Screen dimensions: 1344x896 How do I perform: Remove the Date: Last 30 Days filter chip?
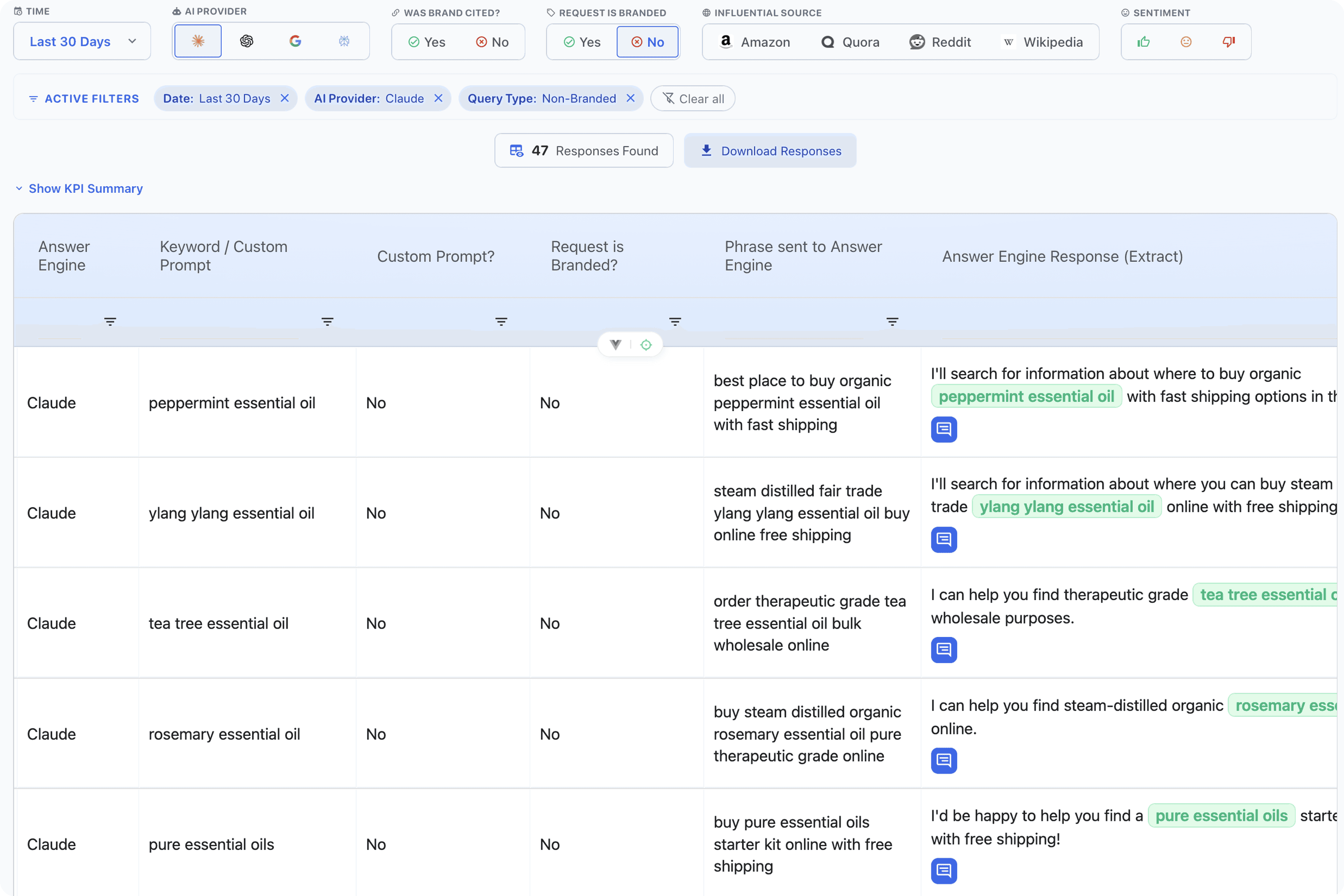[x=285, y=98]
